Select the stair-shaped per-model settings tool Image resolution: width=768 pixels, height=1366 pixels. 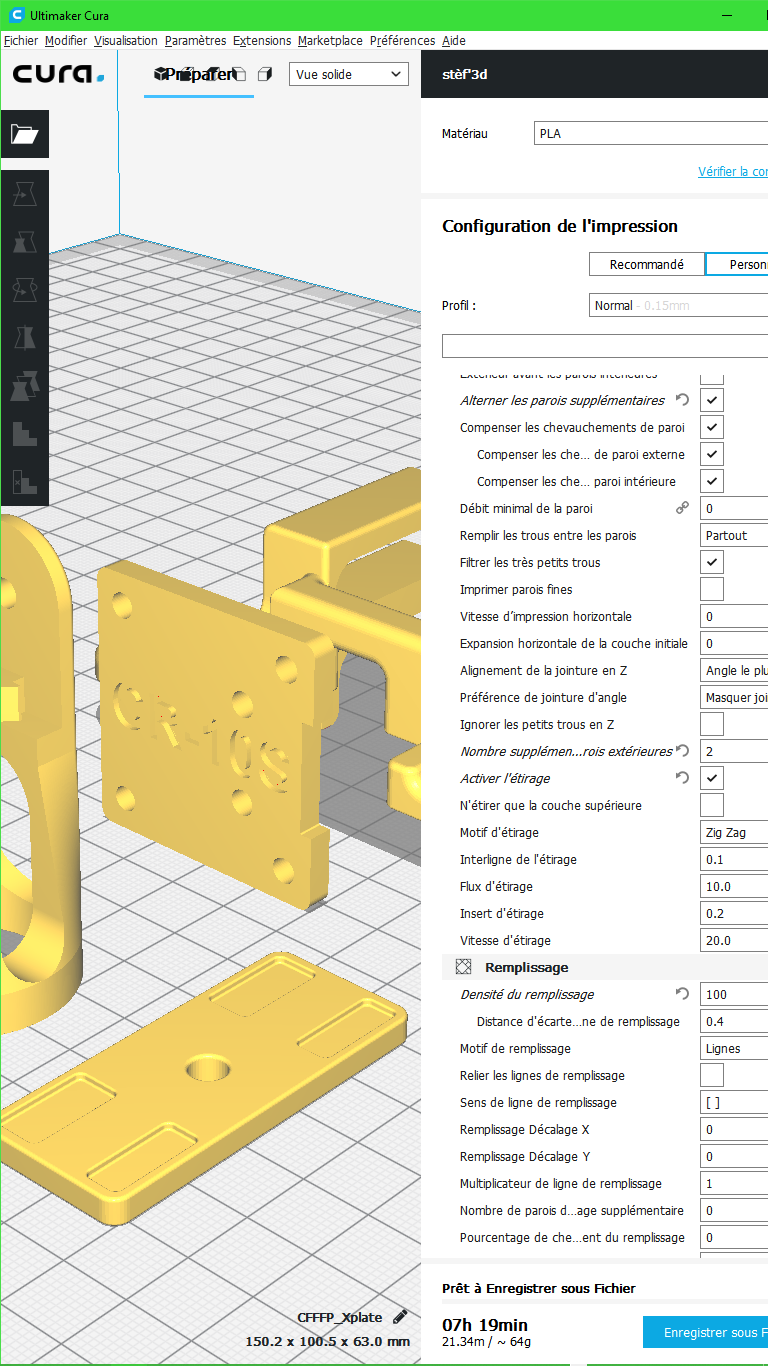(24, 433)
